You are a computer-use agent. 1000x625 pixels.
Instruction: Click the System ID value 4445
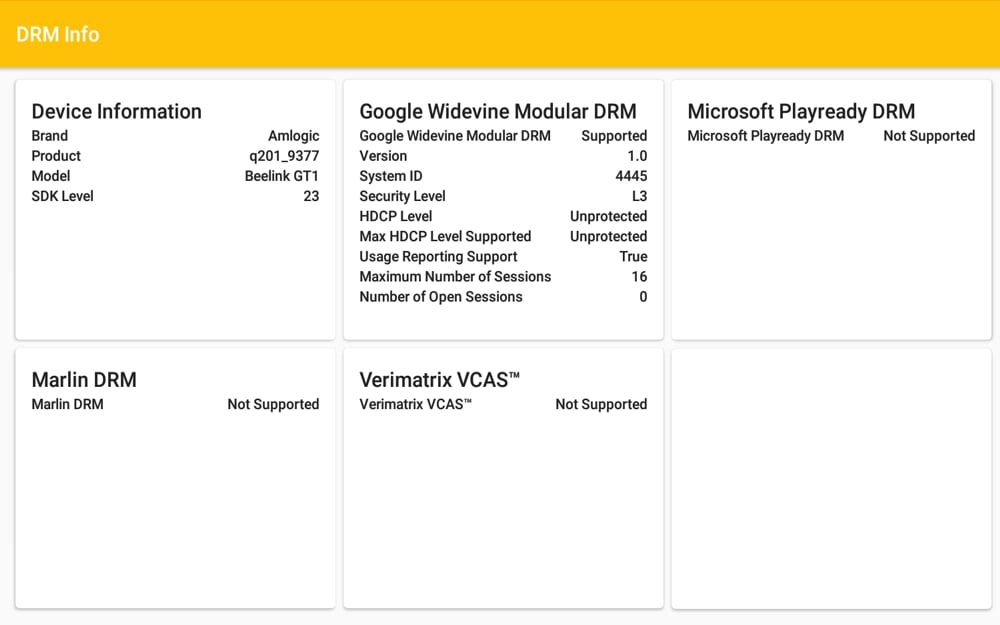click(631, 176)
